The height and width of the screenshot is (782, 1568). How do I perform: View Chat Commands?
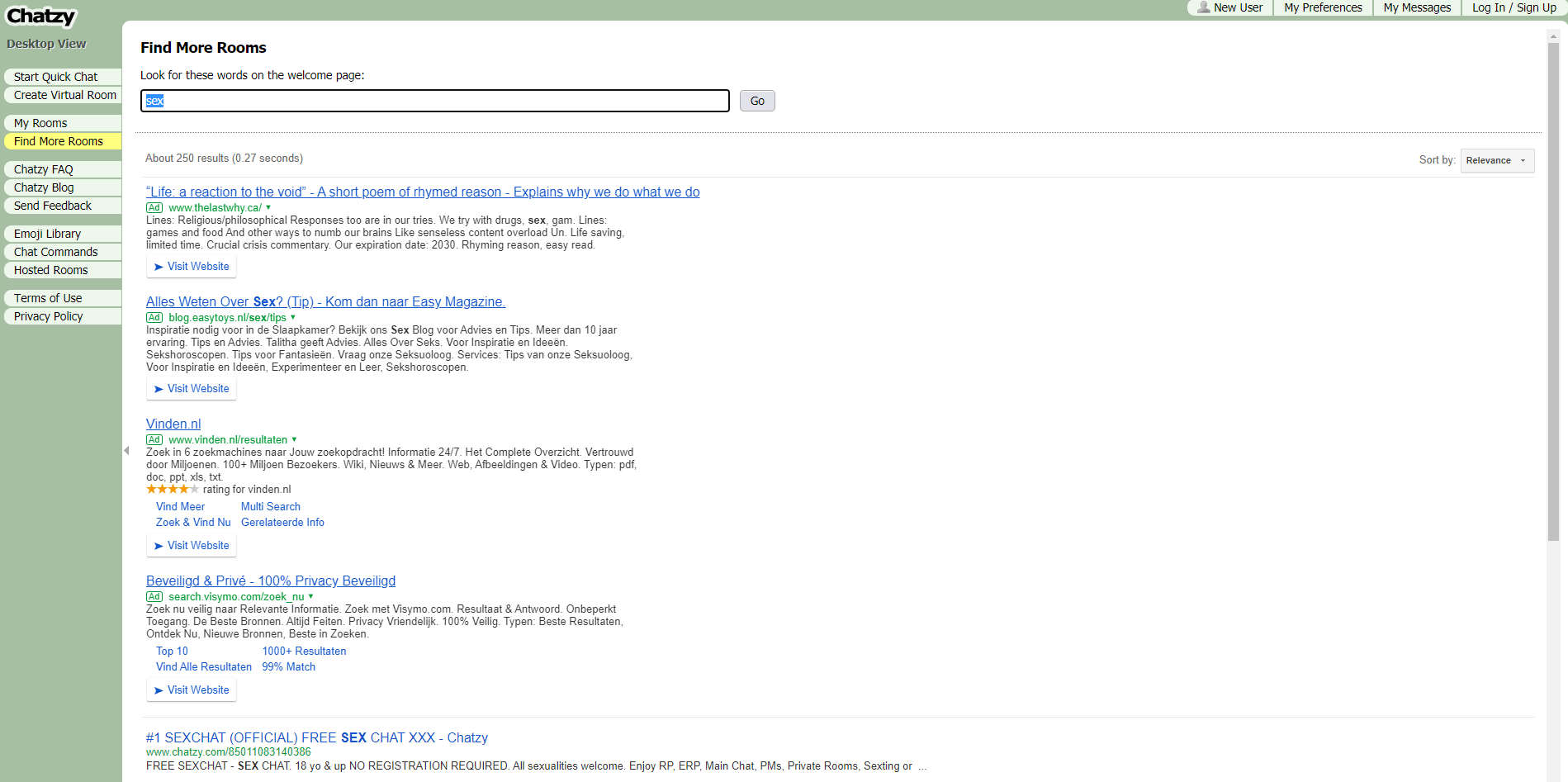[63, 252]
